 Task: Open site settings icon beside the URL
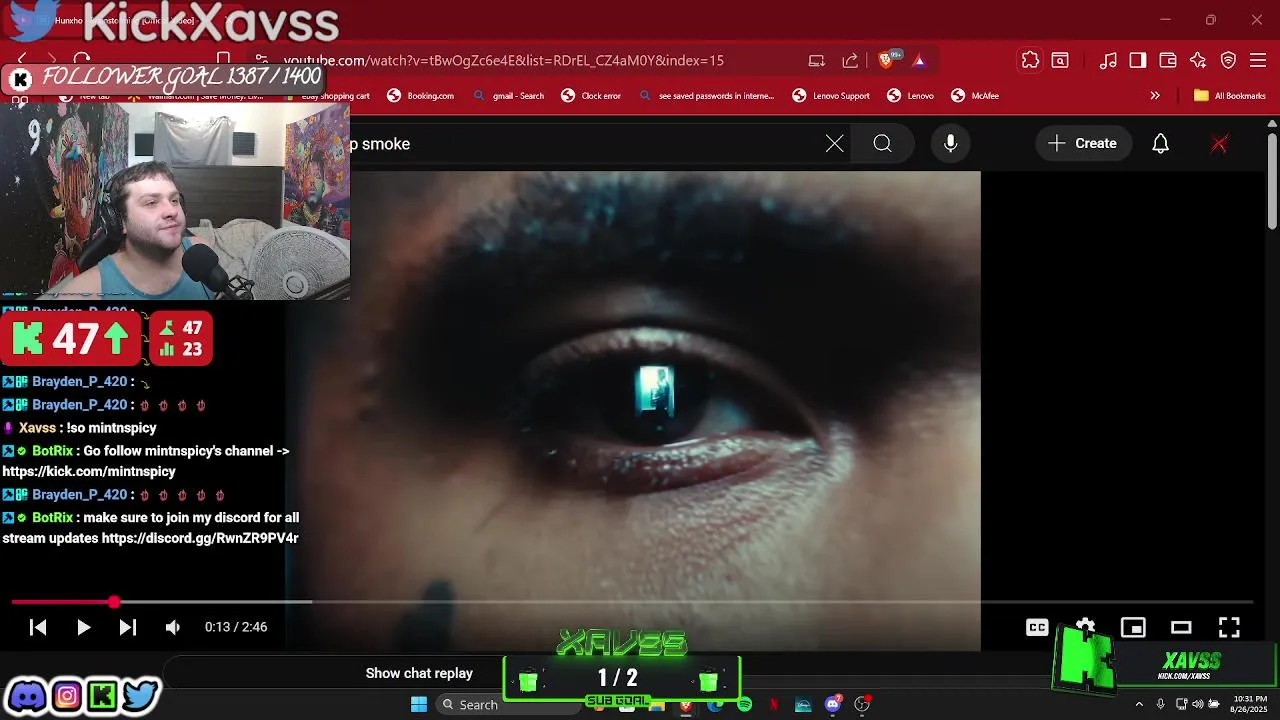261,60
